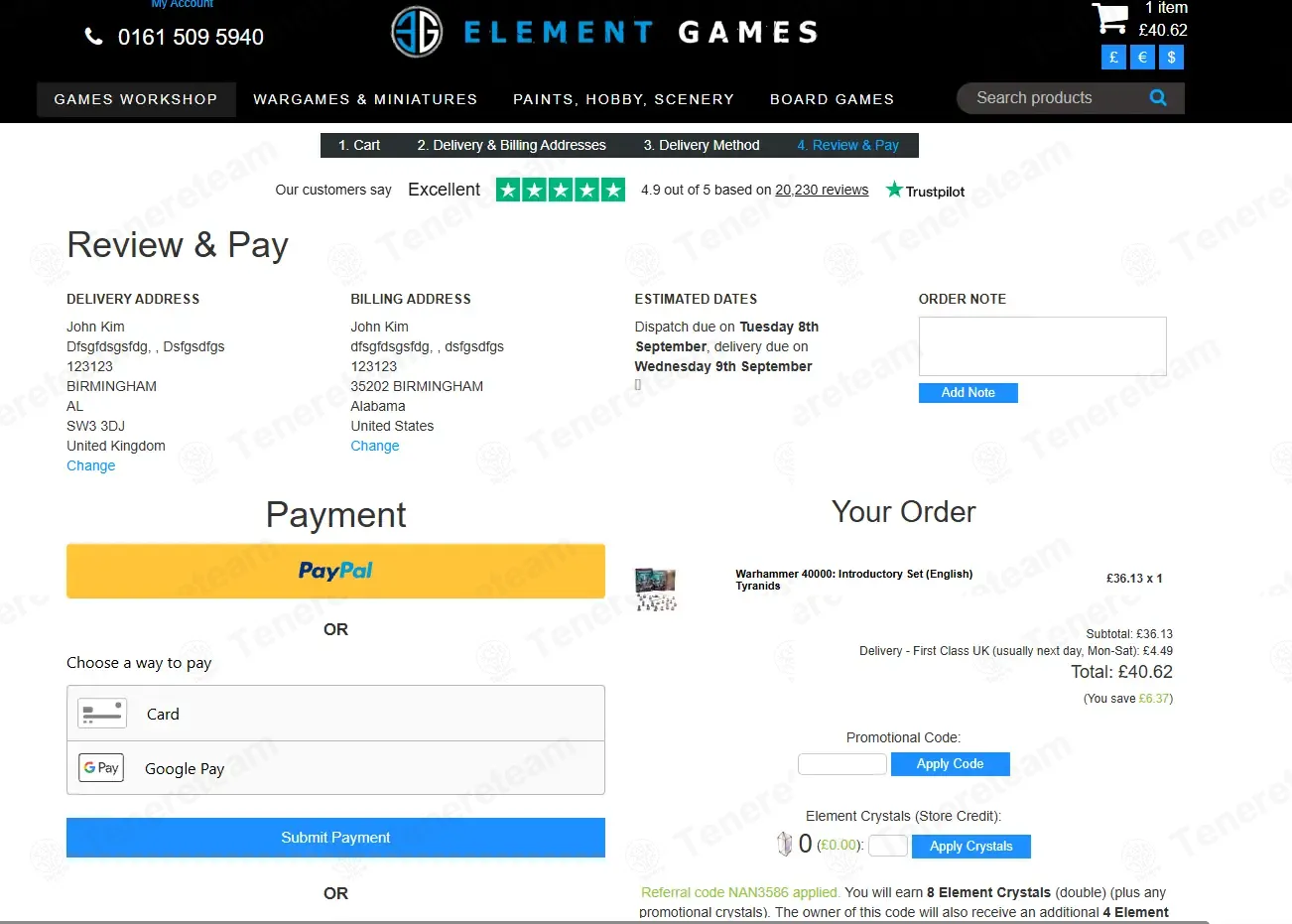
Task: Click the Excellent rating label
Action: pos(444,190)
